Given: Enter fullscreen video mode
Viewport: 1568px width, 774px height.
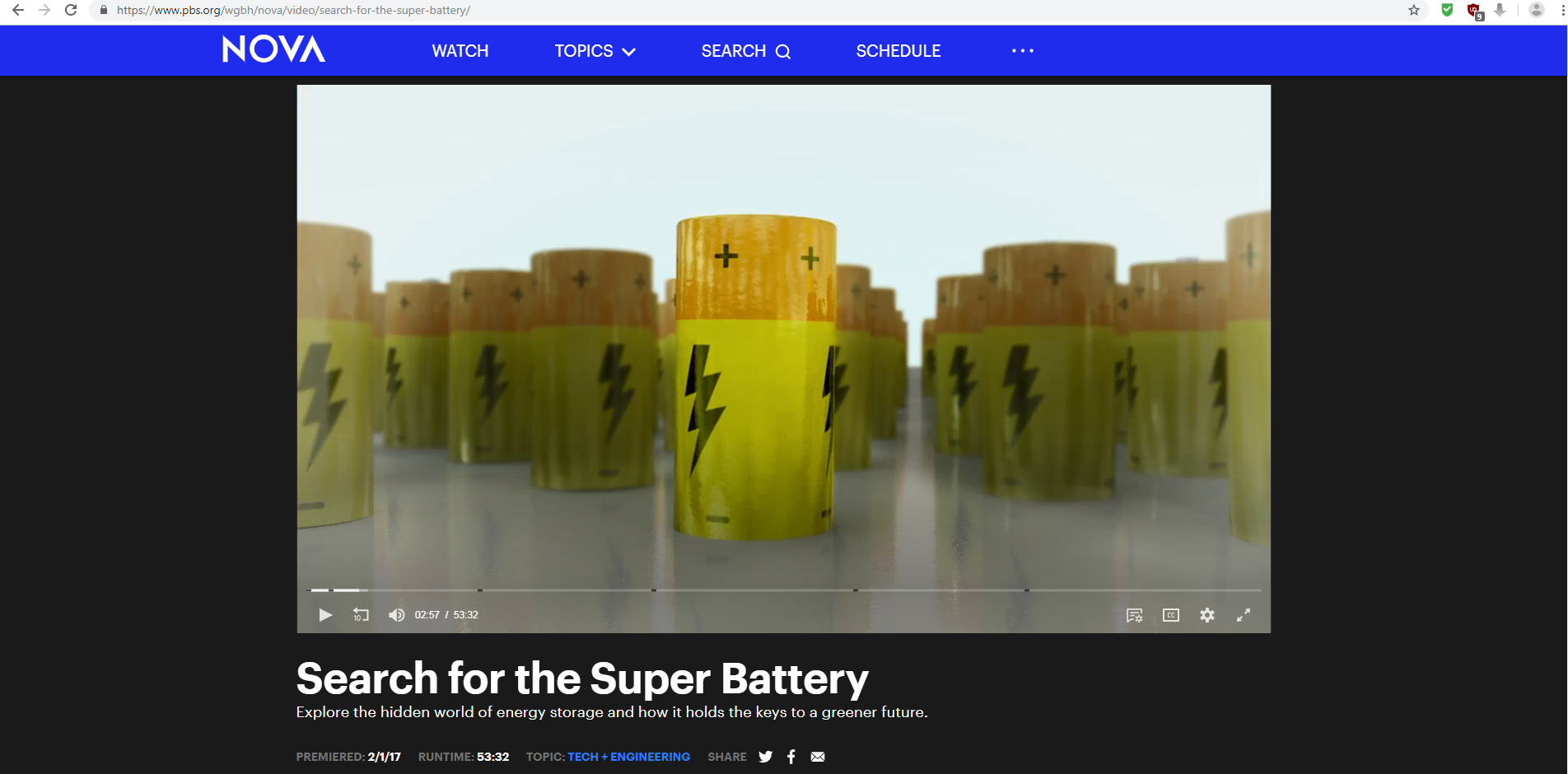Looking at the screenshot, I should (1244, 615).
